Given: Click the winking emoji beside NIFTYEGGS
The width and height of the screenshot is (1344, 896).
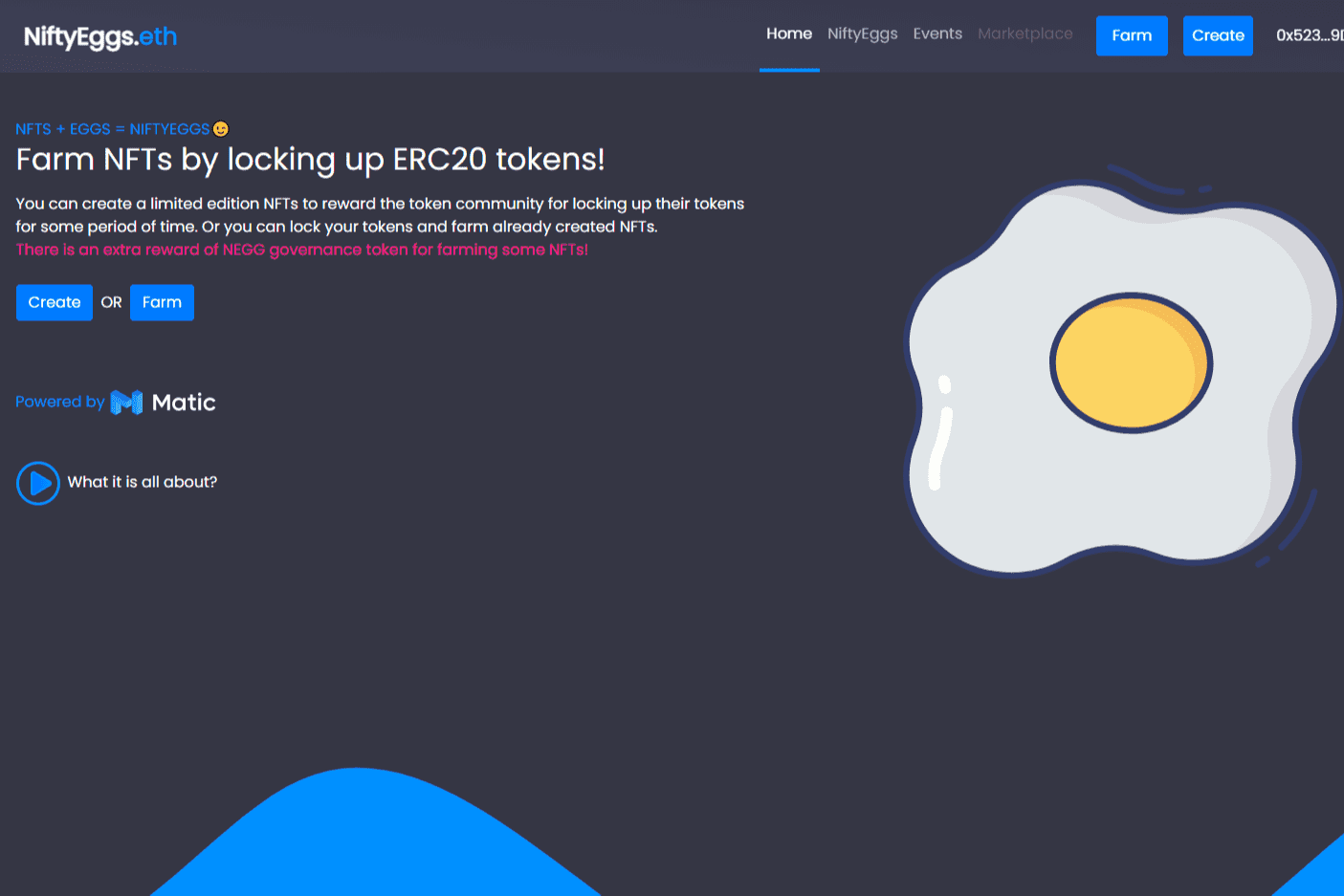Looking at the screenshot, I should pos(221,129).
